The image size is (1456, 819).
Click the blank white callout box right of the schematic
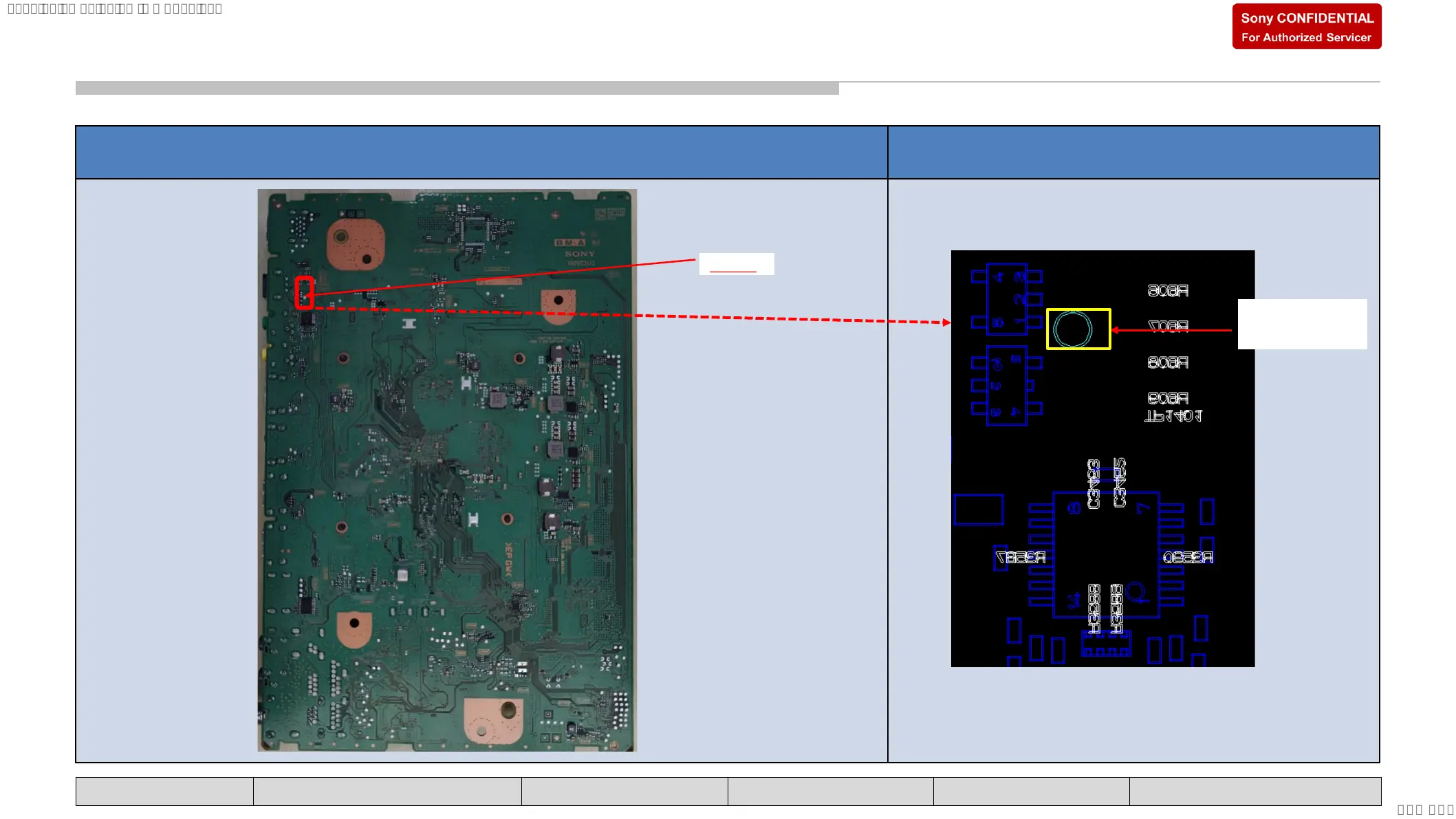point(1303,324)
